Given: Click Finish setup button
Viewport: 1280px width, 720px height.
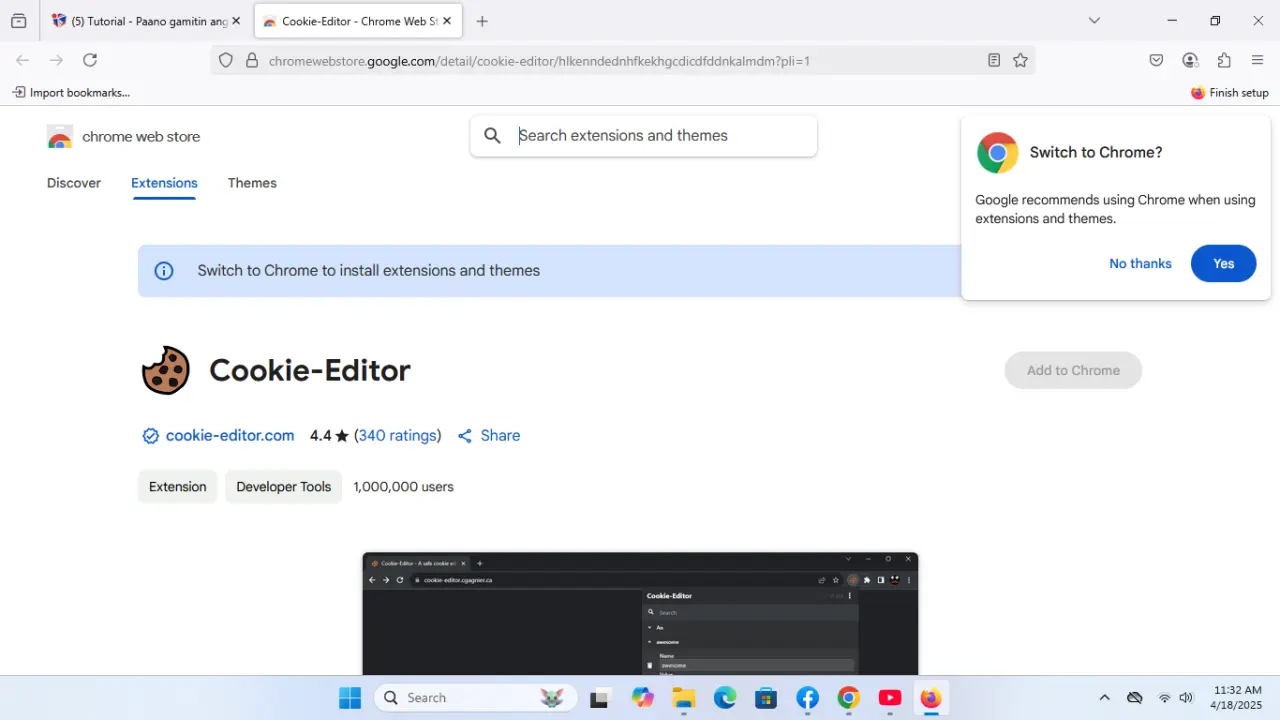Looking at the screenshot, I should [1230, 93].
